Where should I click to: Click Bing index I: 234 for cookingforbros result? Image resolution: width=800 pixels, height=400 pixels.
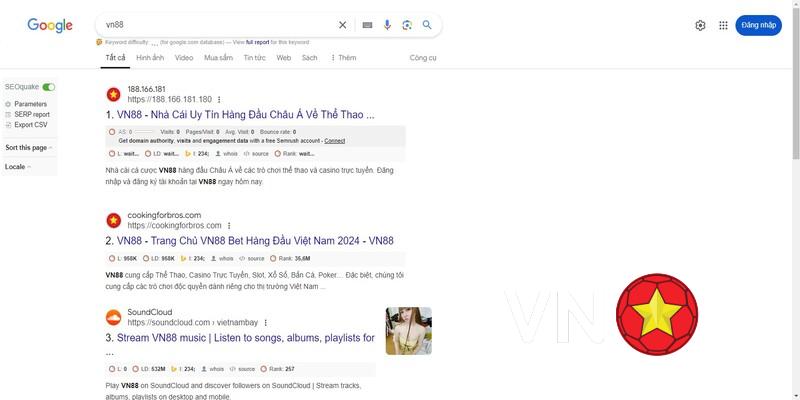(x=193, y=259)
